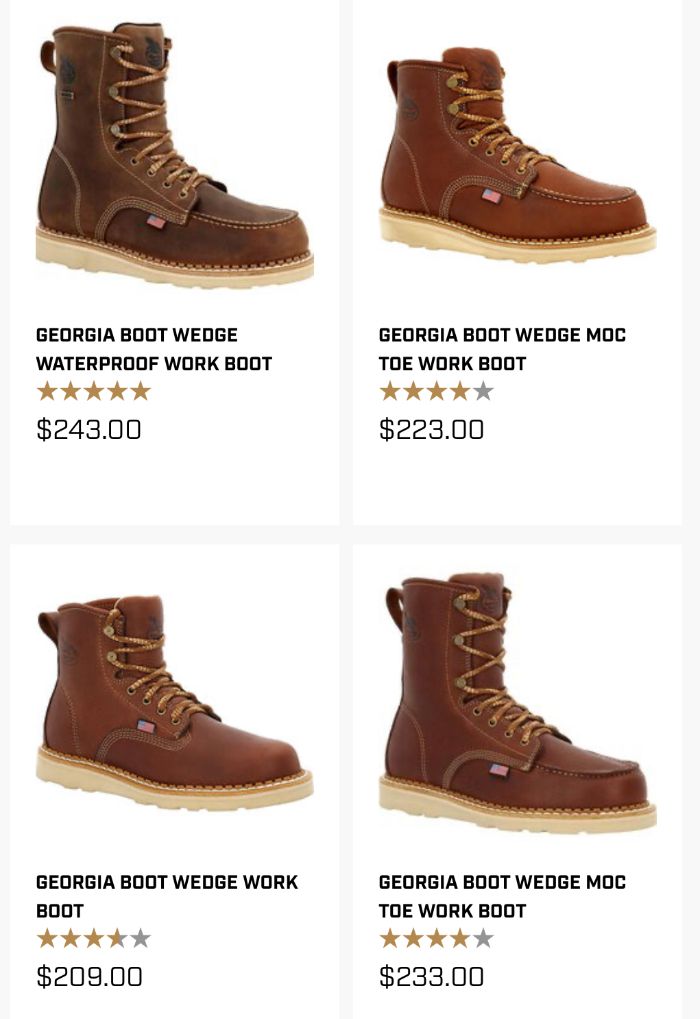The width and height of the screenshot is (700, 1019).
Task: Open the $233.00 moc toe boot image
Action: pos(517,702)
